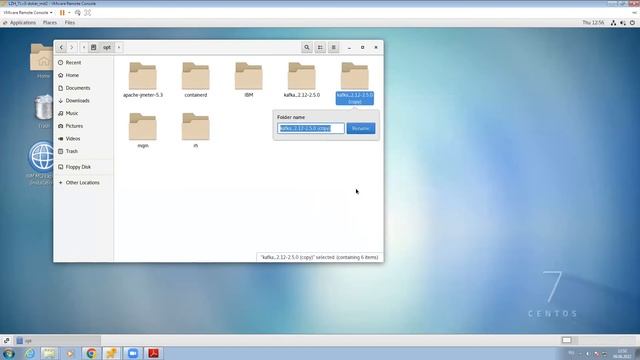Go forward with the right arrow button
Image resolution: width=640 pixels, height=360 pixels.
pos(71,47)
